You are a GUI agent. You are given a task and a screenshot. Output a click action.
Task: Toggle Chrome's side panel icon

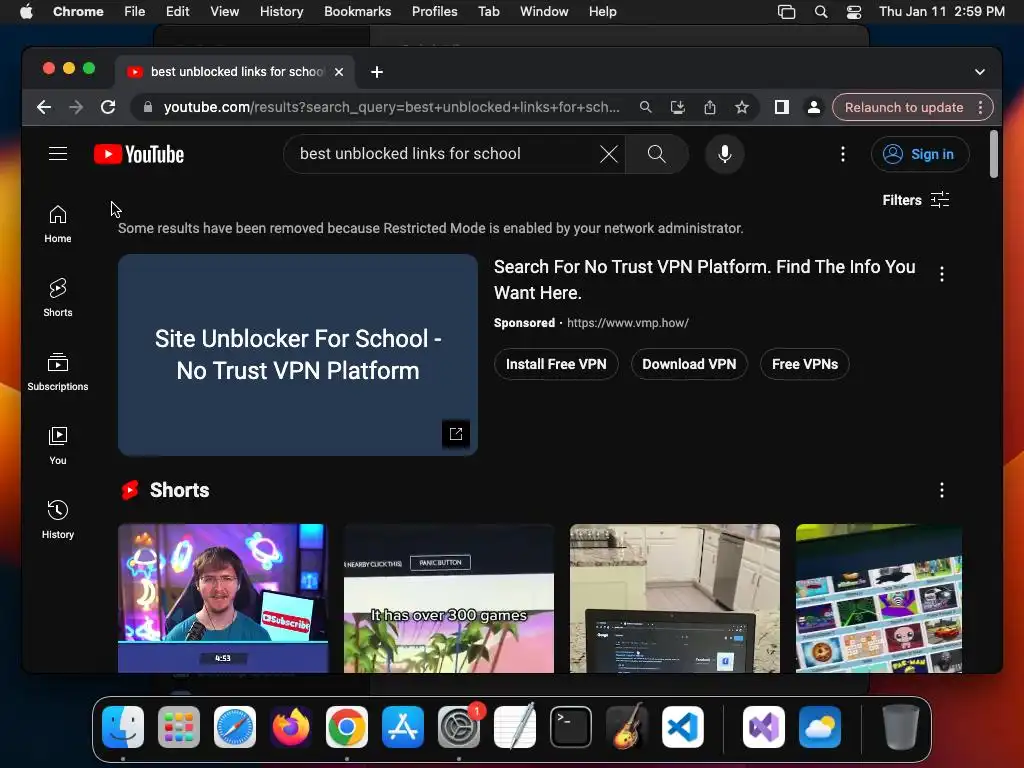[782, 107]
